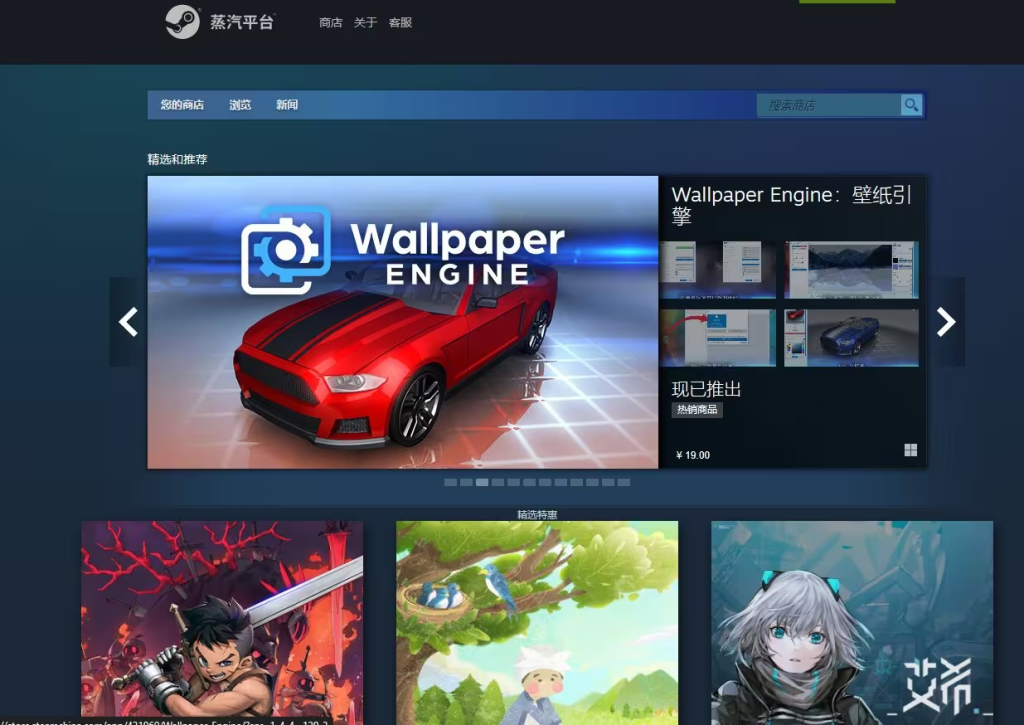Open the 商店 menu in the header
Viewport: 1024px width, 725px height.
pyautogui.click(x=330, y=23)
